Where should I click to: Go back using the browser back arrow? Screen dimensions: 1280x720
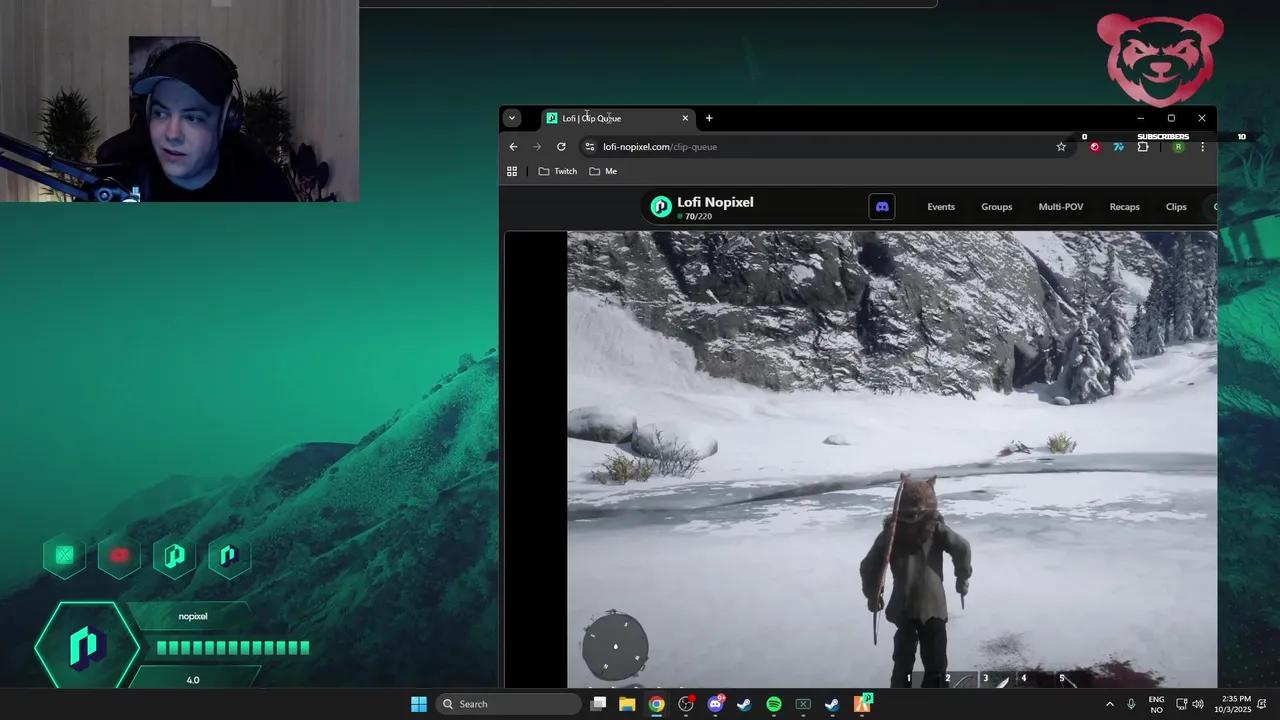point(514,147)
